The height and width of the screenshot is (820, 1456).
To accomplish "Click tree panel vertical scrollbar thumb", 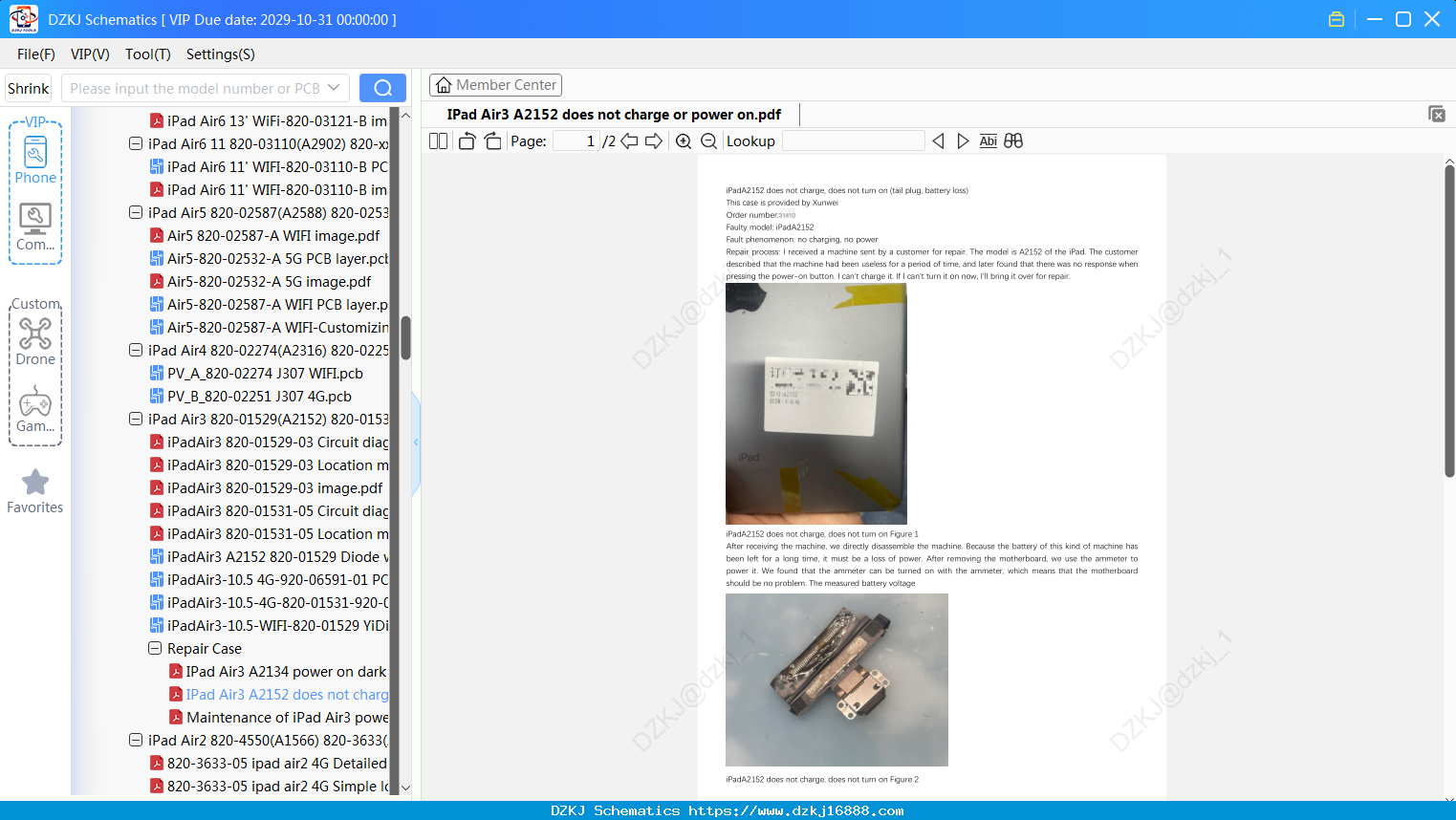I will tap(405, 337).
